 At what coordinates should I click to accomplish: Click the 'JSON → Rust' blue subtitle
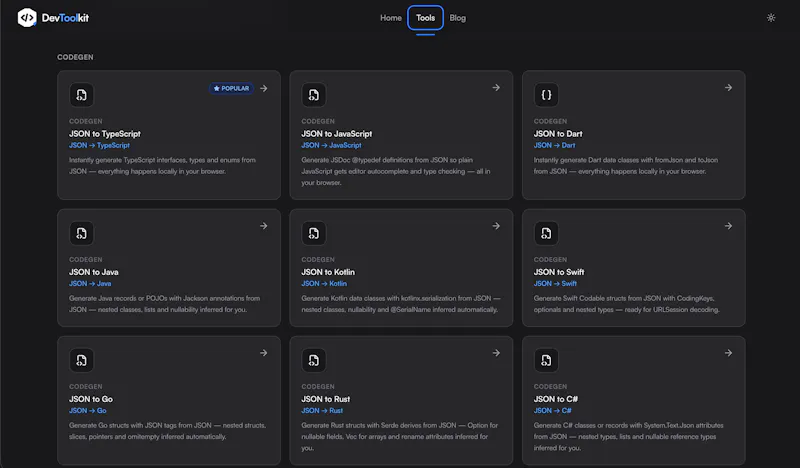pyautogui.click(x=322, y=411)
